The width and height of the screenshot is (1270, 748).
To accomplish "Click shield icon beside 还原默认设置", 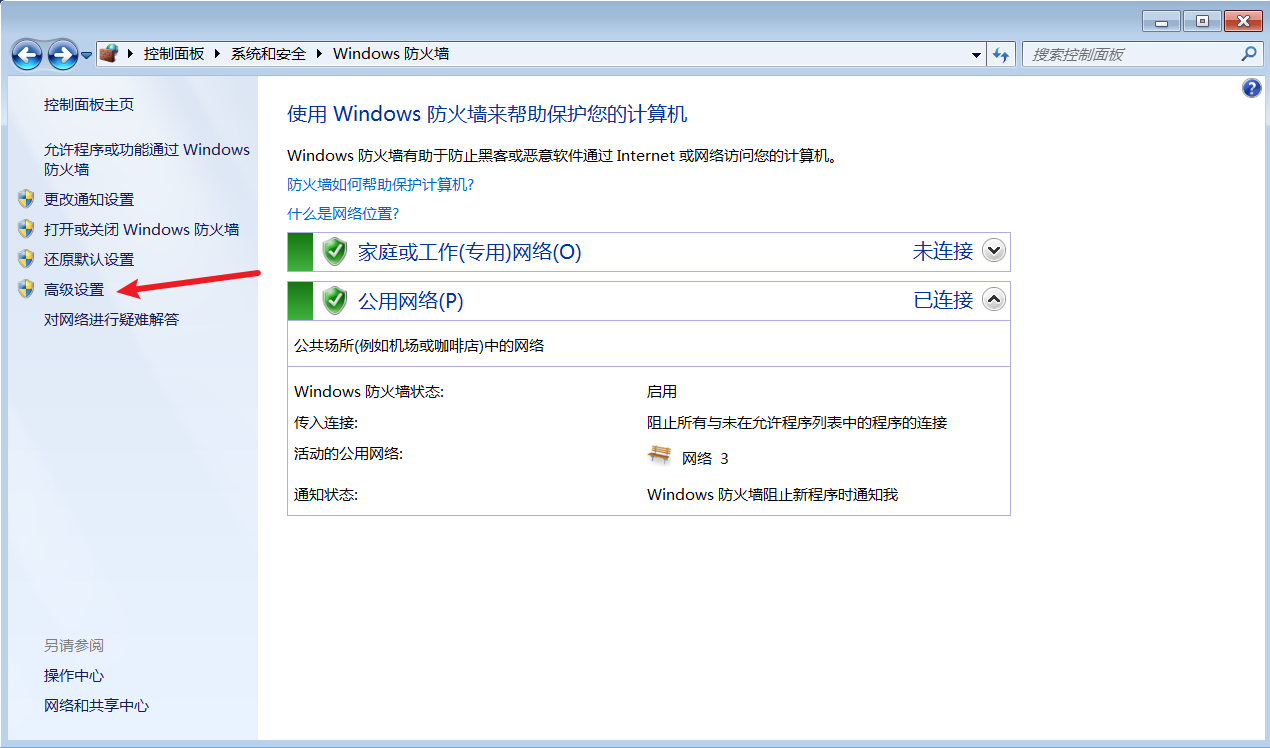I will (x=27, y=259).
